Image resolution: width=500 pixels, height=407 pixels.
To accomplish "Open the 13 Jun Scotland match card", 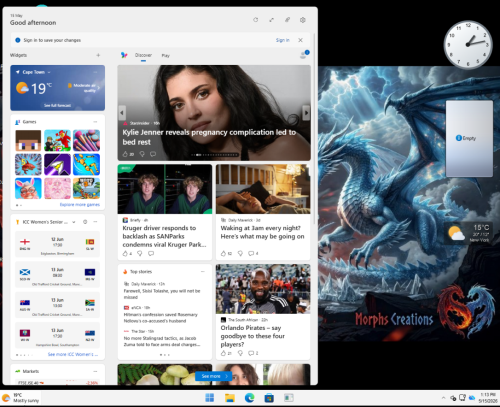I will pyautogui.click(x=57, y=275).
